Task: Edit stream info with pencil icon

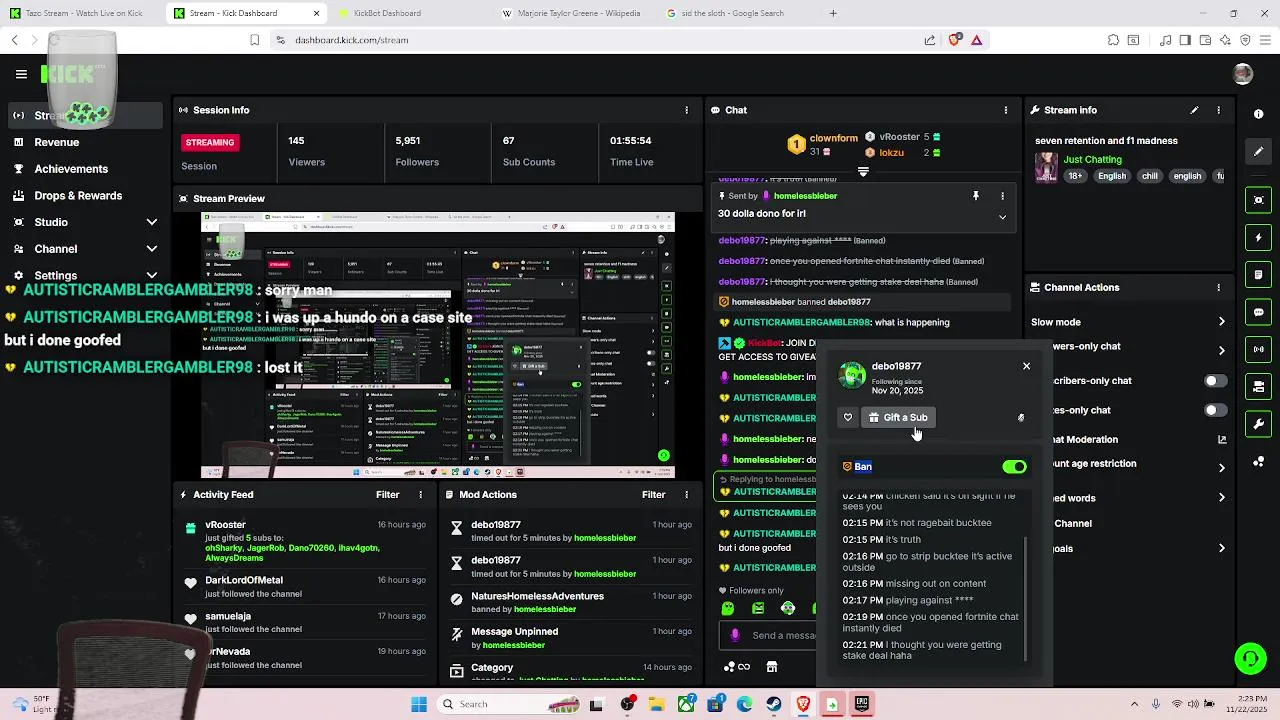Action: point(1194,110)
